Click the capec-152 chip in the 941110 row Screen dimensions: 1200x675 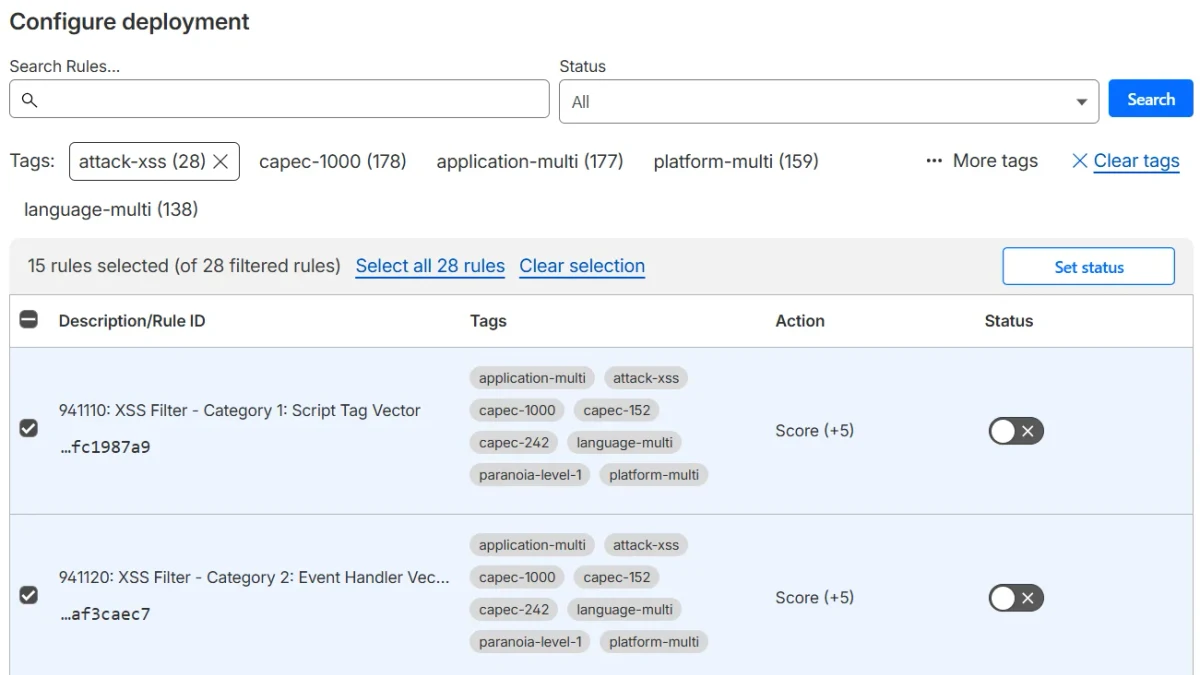pos(617,410)
